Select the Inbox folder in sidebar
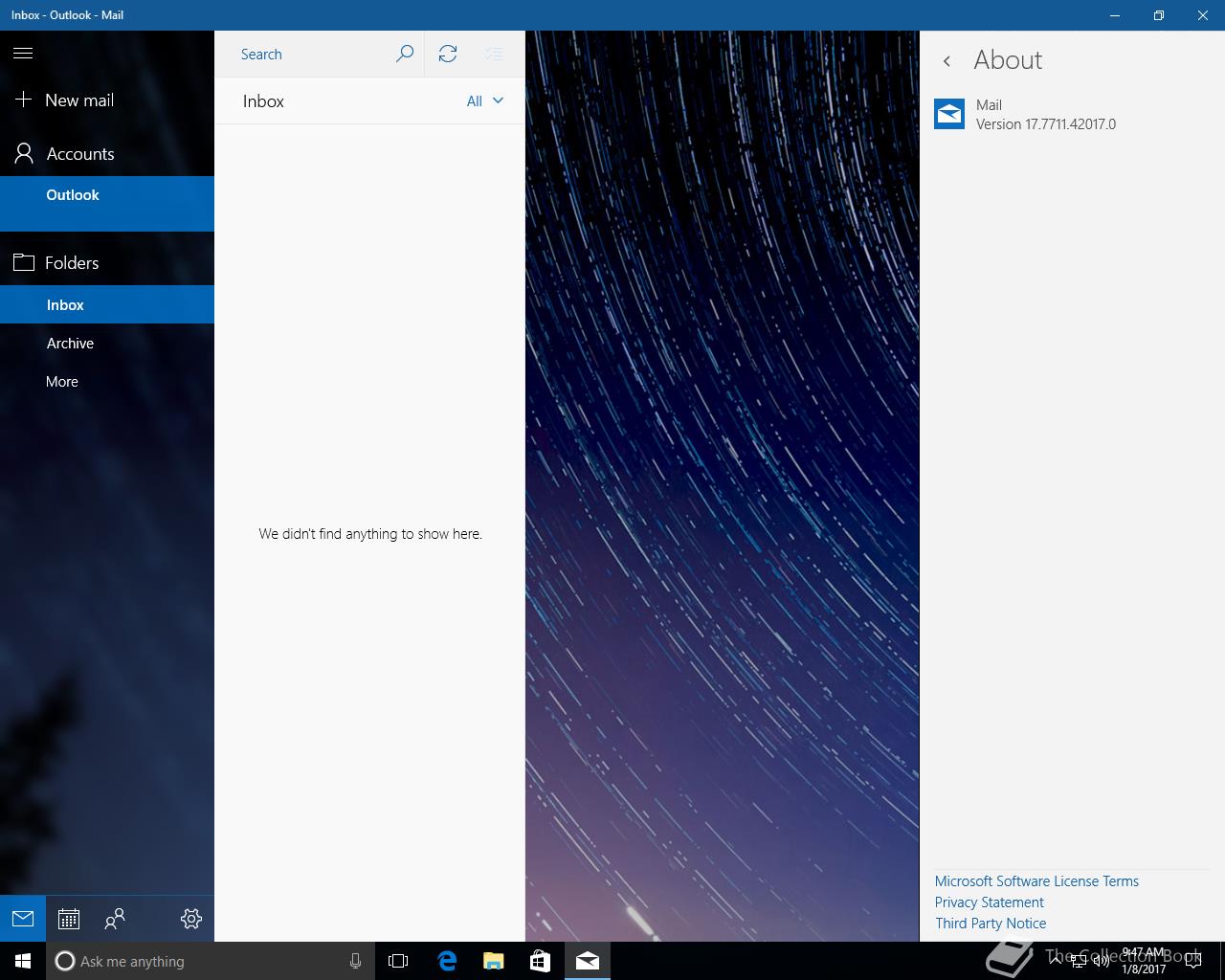 click(107, 304)
